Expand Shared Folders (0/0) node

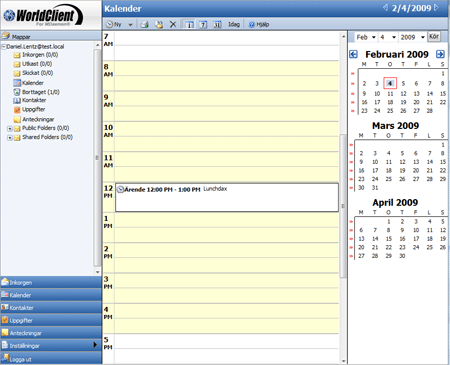coord(10,137)
